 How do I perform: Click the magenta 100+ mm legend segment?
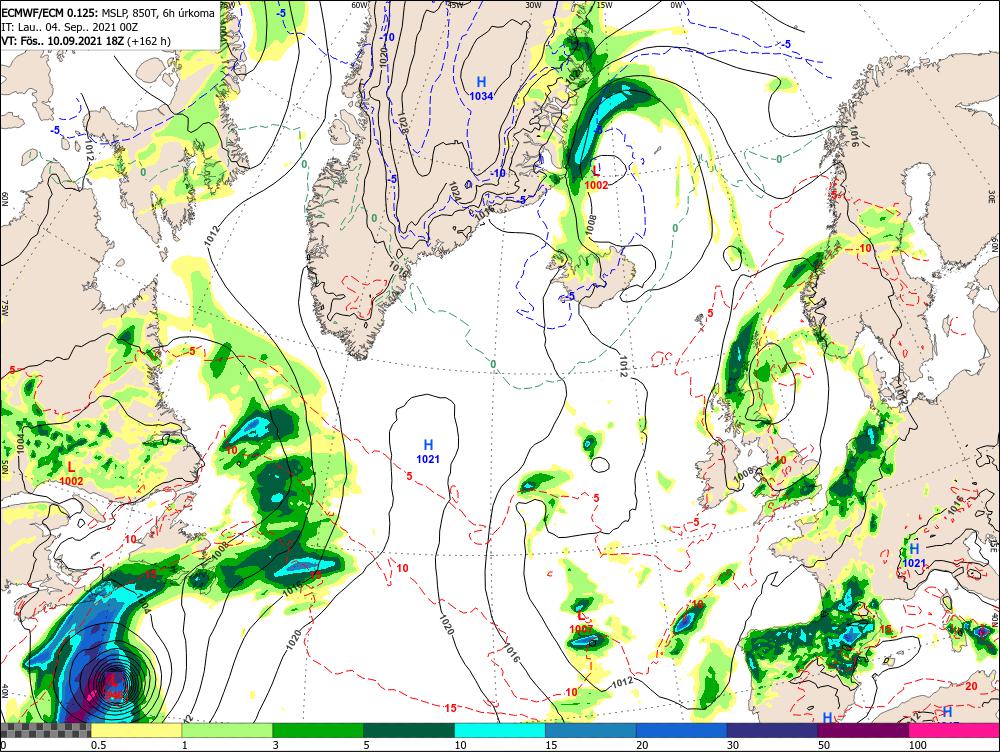[954, 730]
